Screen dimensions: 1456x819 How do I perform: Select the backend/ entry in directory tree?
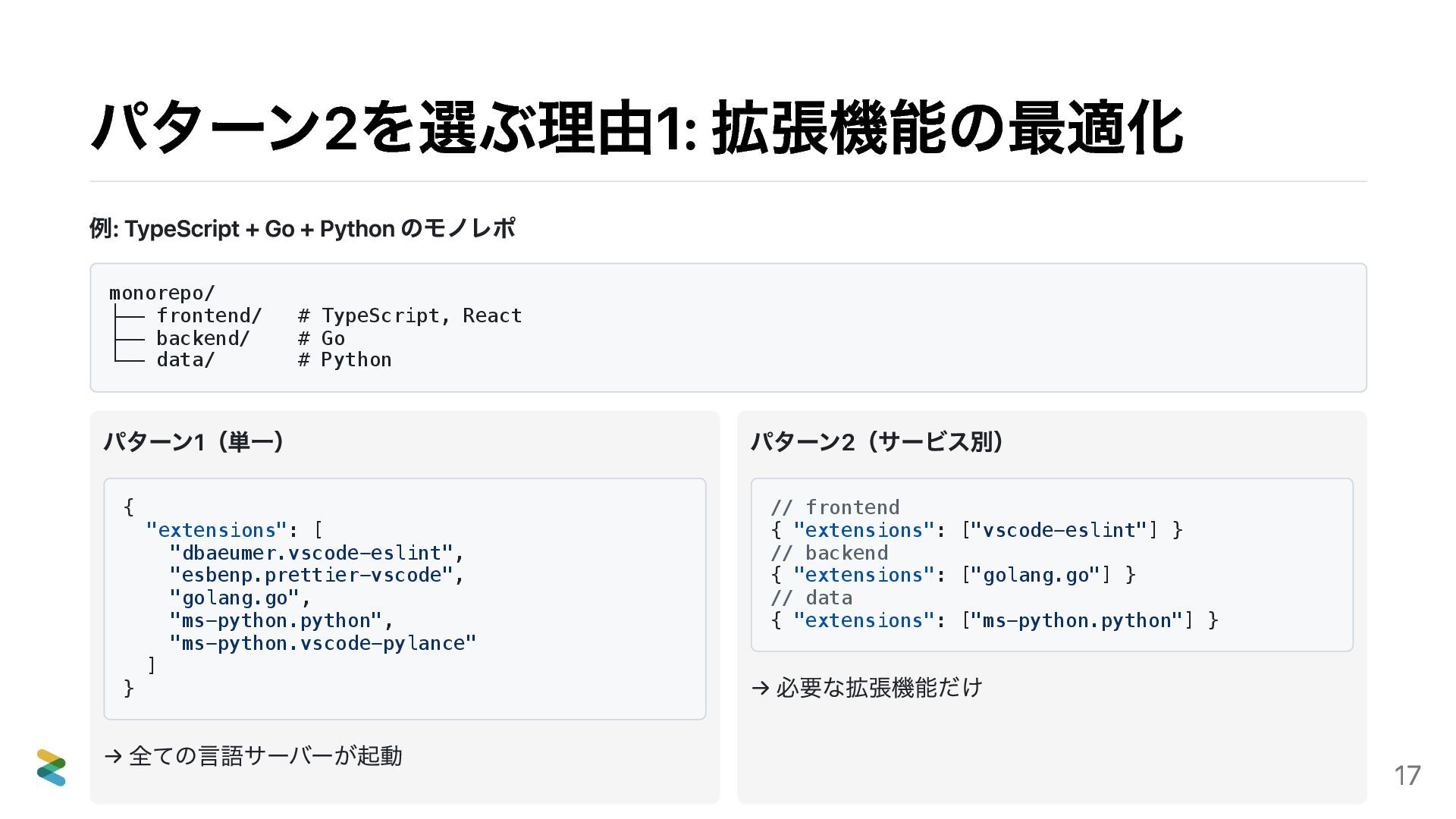point(202,338)
